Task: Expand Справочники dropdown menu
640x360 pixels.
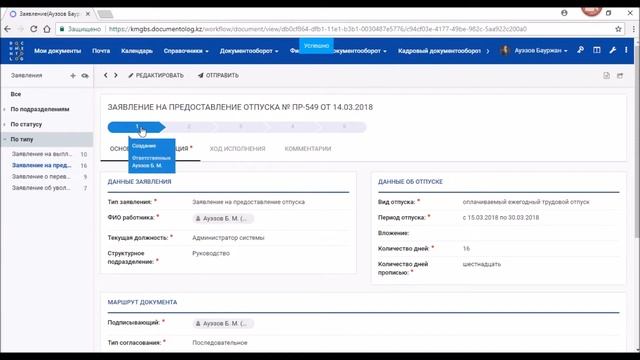Action: click(186, 51)
